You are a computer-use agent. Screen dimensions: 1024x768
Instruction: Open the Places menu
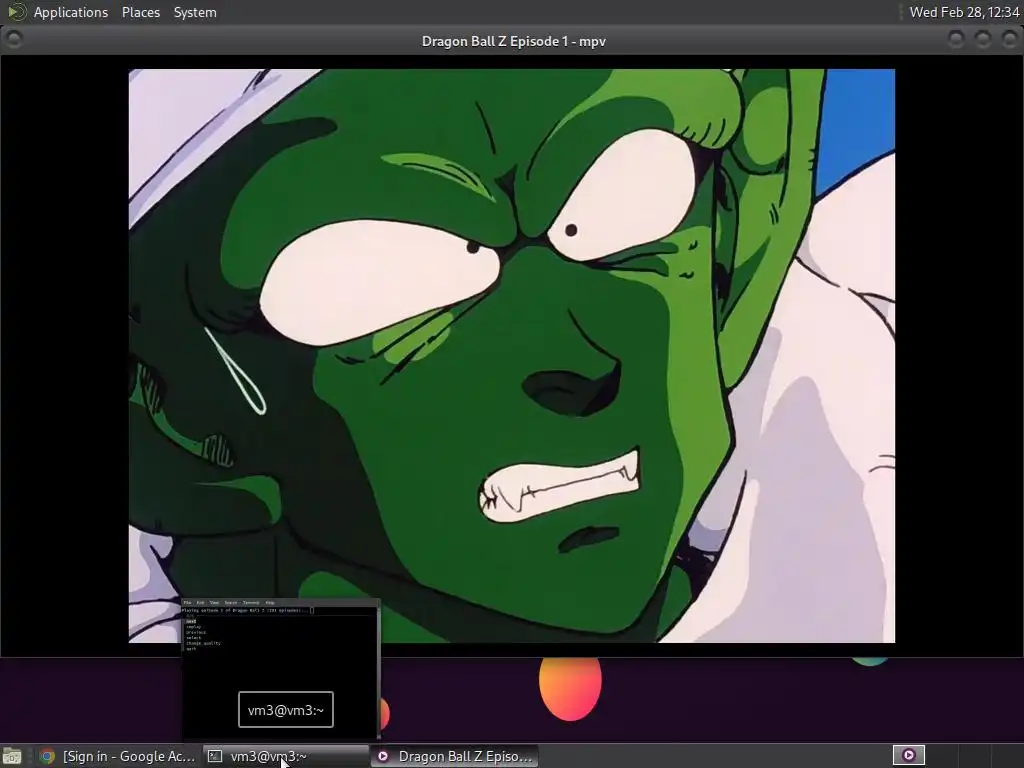click(140, 12)
